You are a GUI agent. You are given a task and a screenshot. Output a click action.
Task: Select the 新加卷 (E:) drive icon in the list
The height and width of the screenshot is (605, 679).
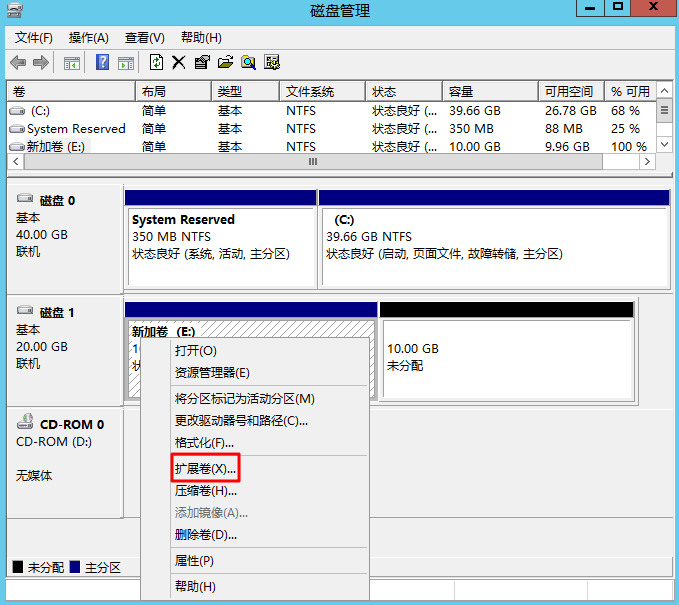[17, 147]
